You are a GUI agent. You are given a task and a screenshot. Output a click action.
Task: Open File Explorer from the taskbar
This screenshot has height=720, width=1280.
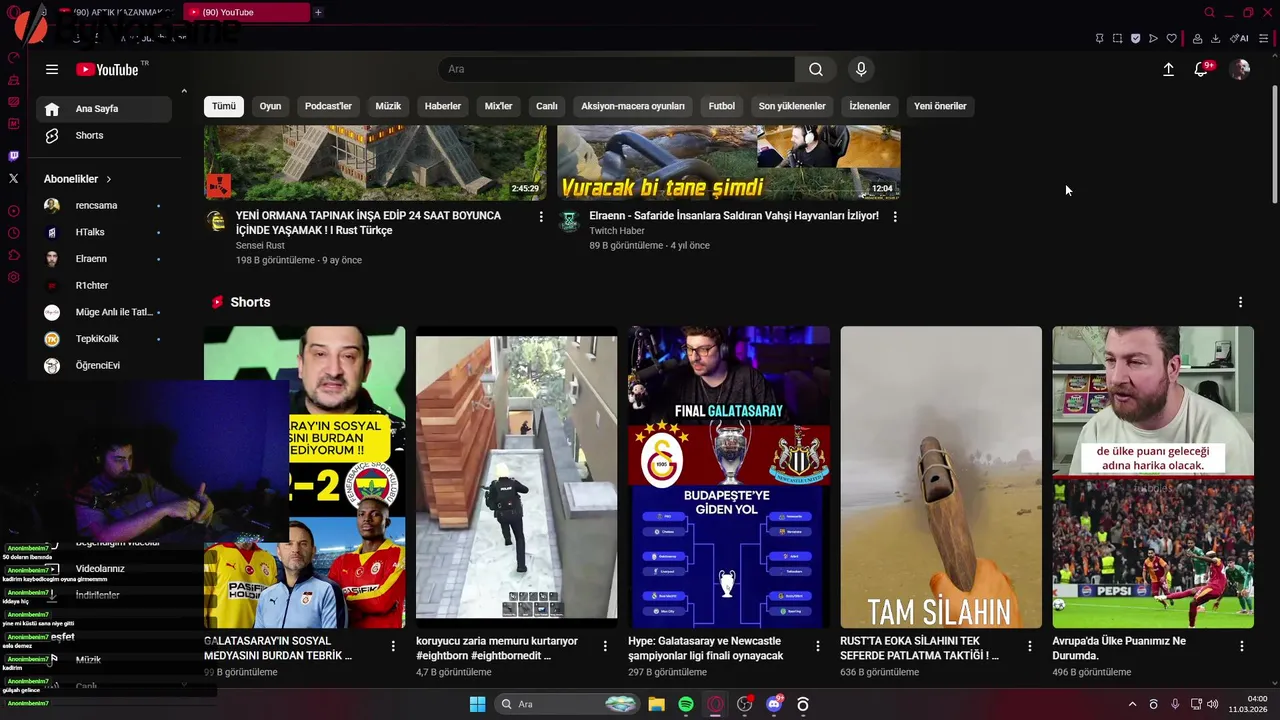click(x=656, y=704)
